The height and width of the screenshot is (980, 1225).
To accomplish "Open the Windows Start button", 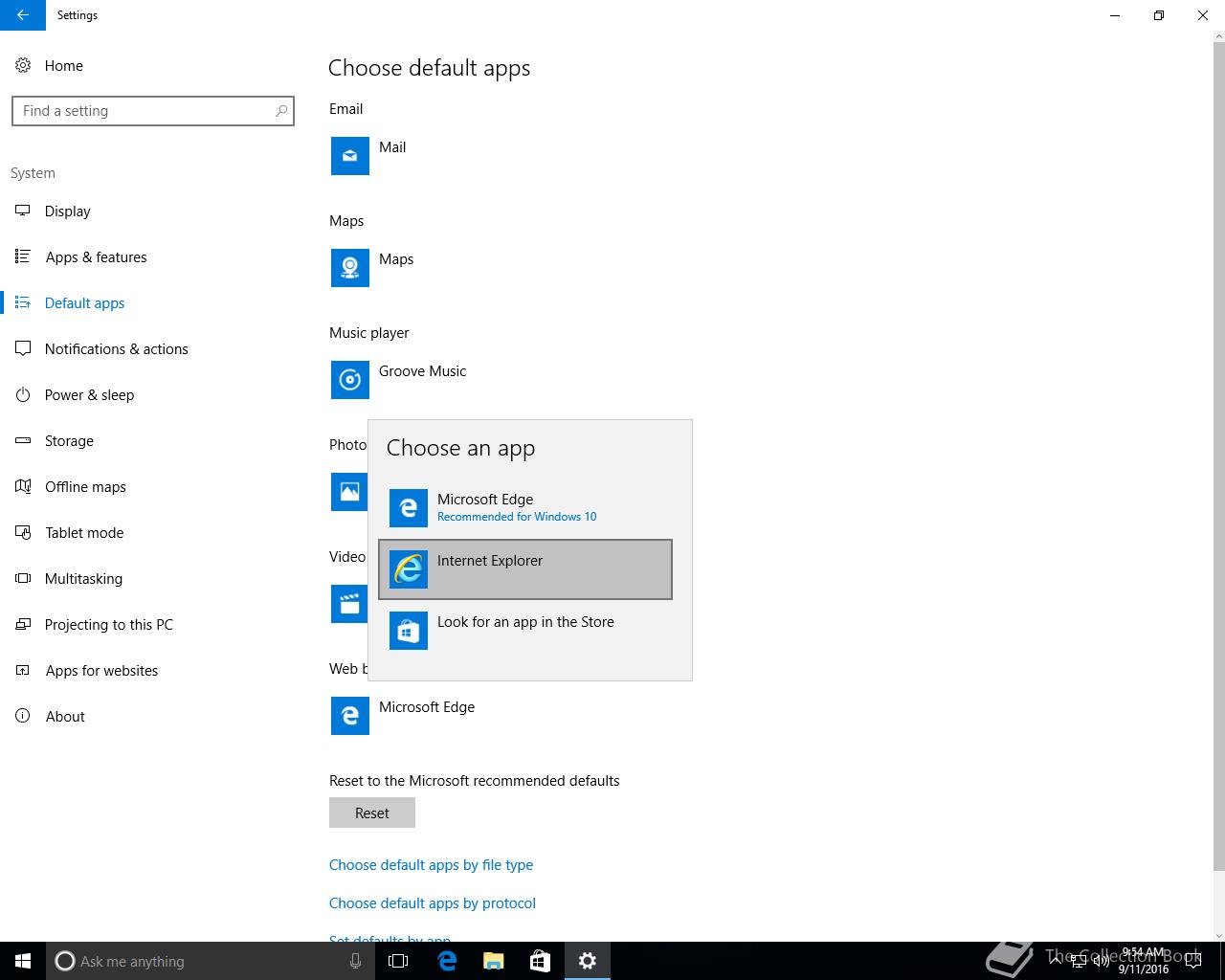I will point(23,961).
